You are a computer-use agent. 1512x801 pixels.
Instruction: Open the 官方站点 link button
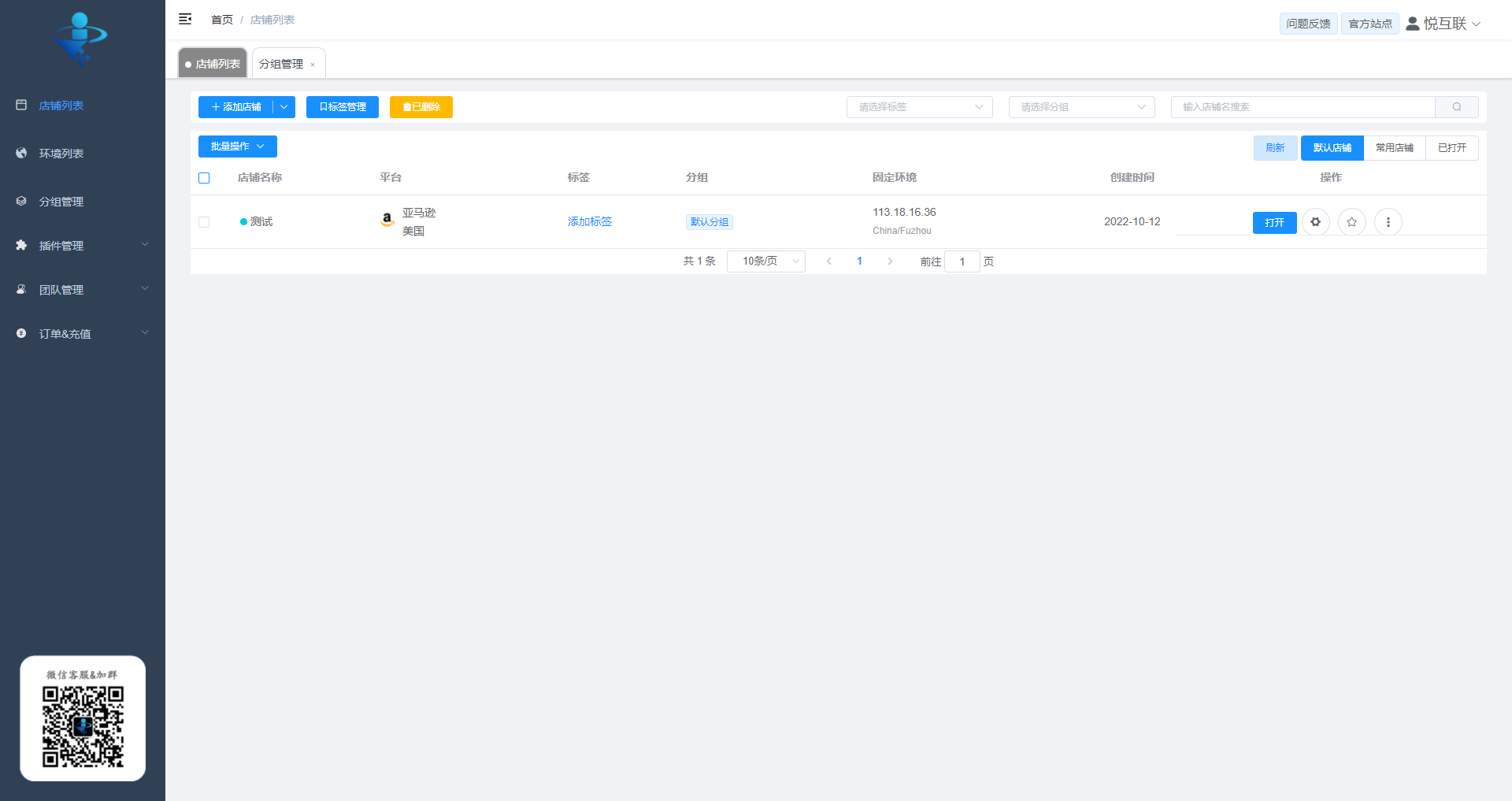(1370, 24)
